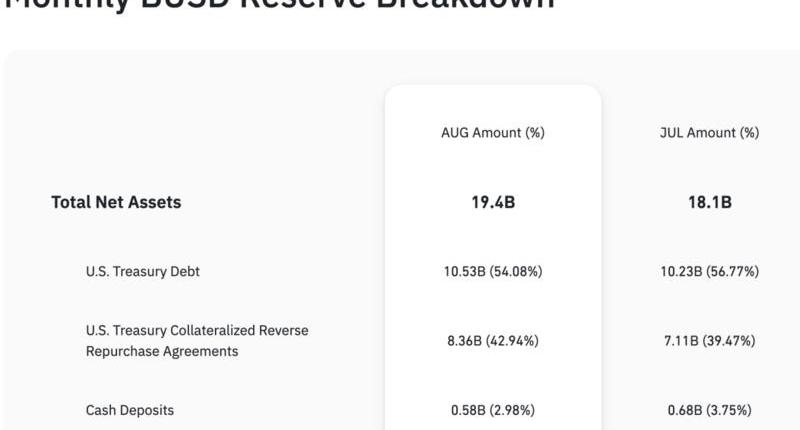Click the 10.53B August Treasury Debt amount
The image size is (800, 430).
pyautogui.click(x=464, y=271)
